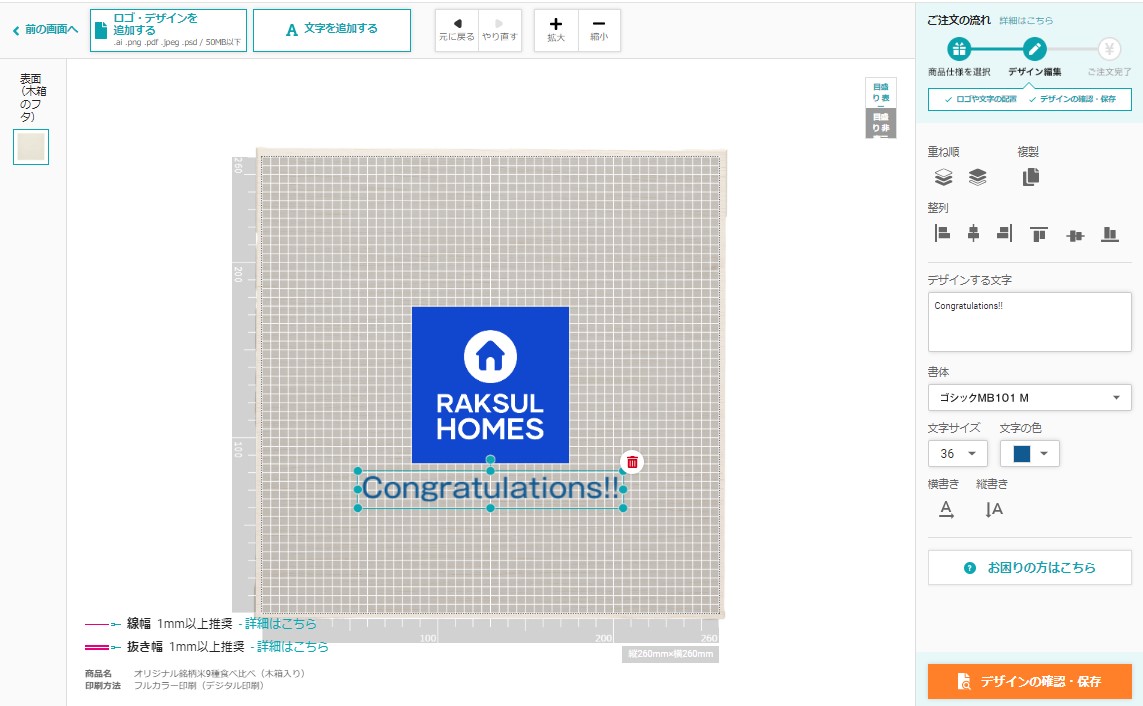Undo the last action (元に戻る)
This screenshot has width=1143, height=706.
457,30
